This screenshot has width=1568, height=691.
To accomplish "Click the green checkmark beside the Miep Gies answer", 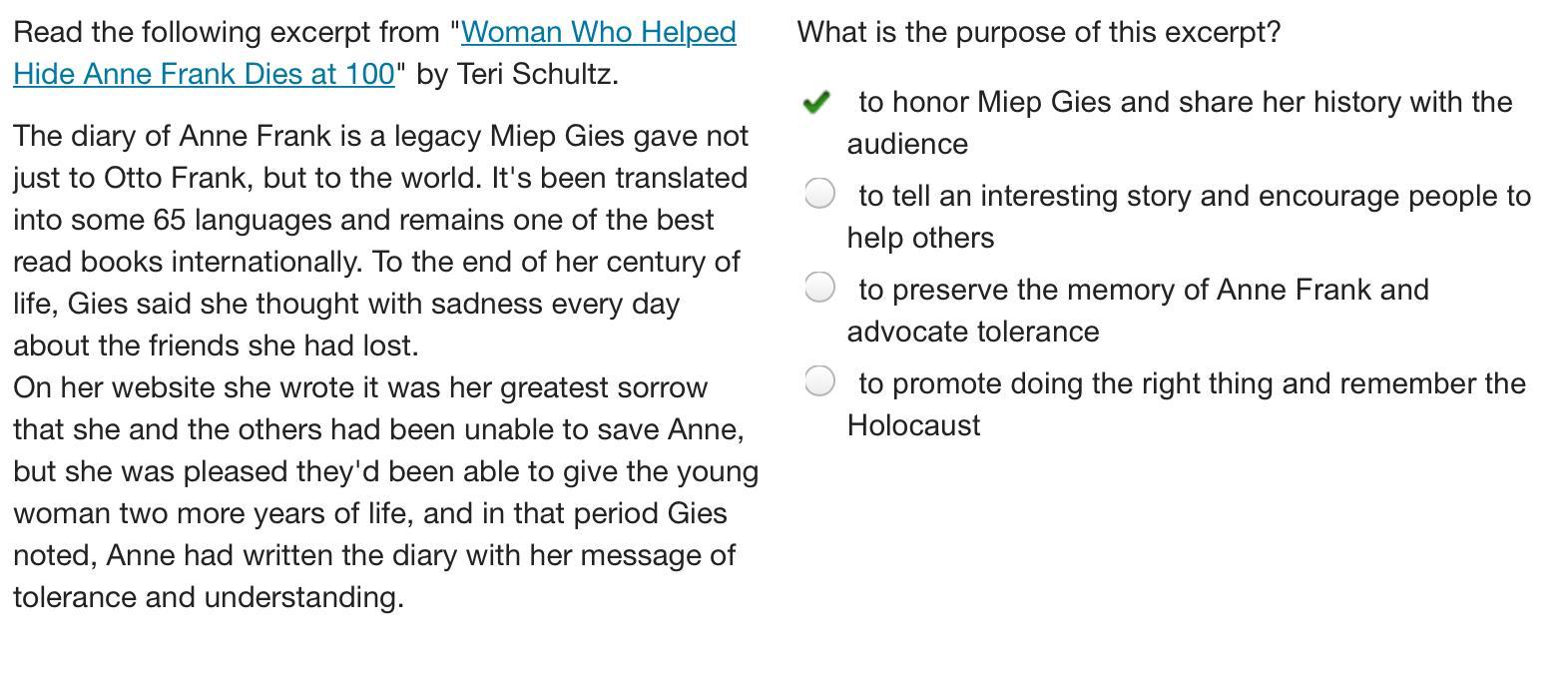I will [816, 102].
